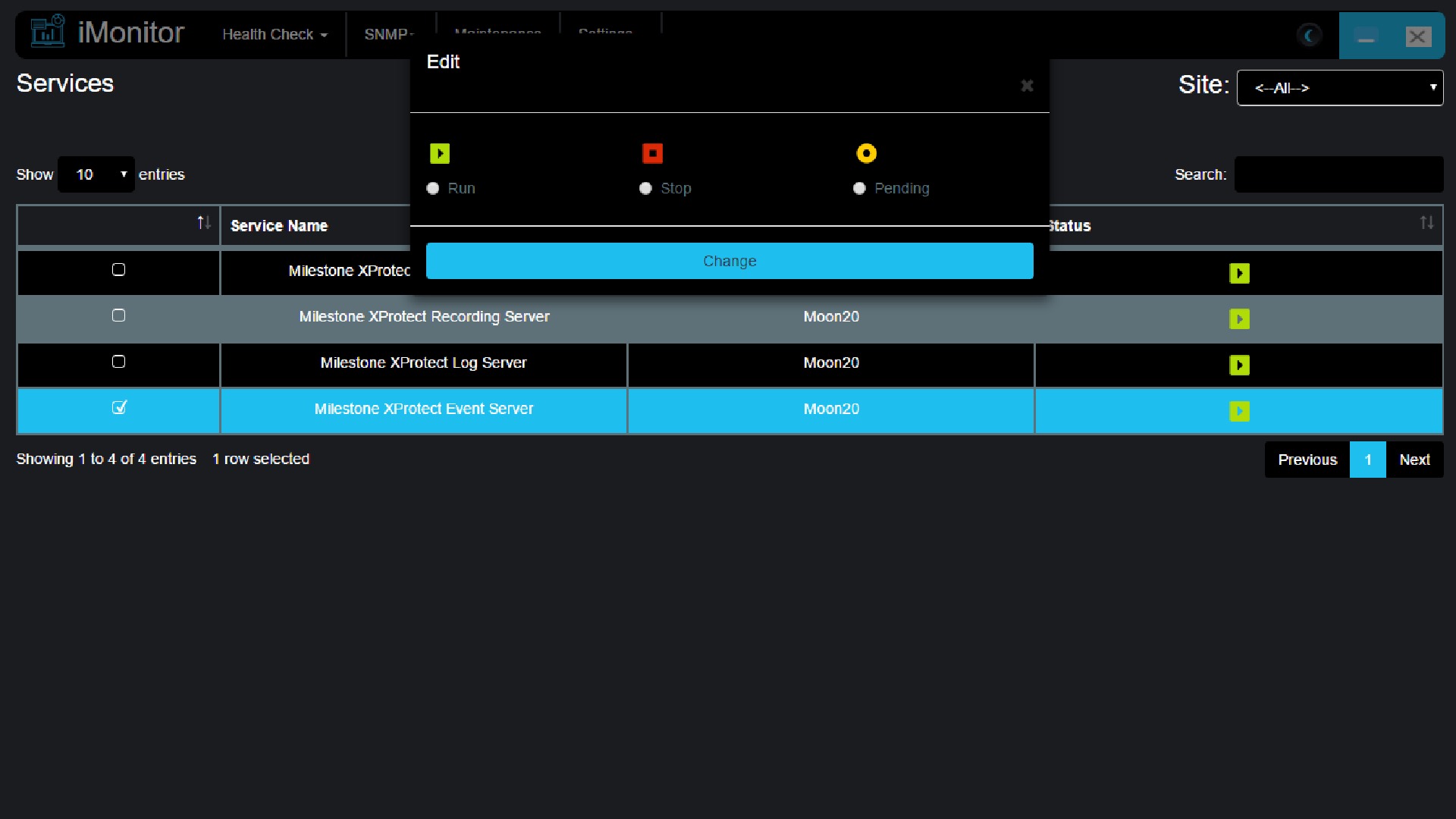Open the Show entries count dropdown
Viewport: 1456px width, 819px height.
[96, 174]
